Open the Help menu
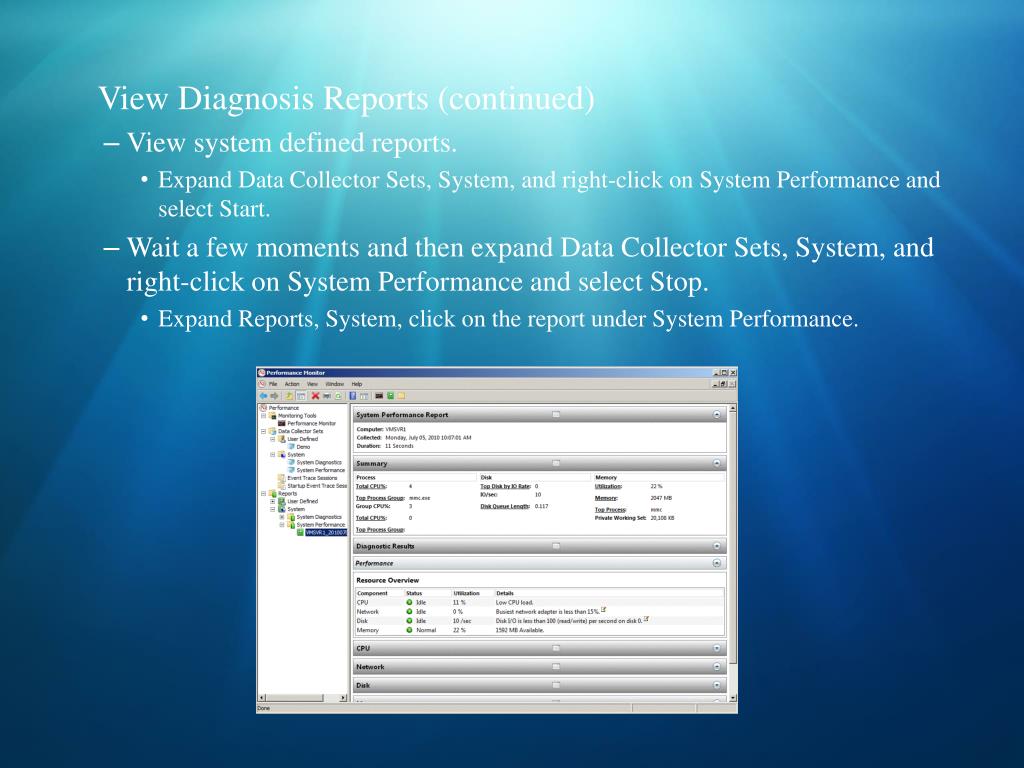1024x768 pixels. tap(357, 384)
